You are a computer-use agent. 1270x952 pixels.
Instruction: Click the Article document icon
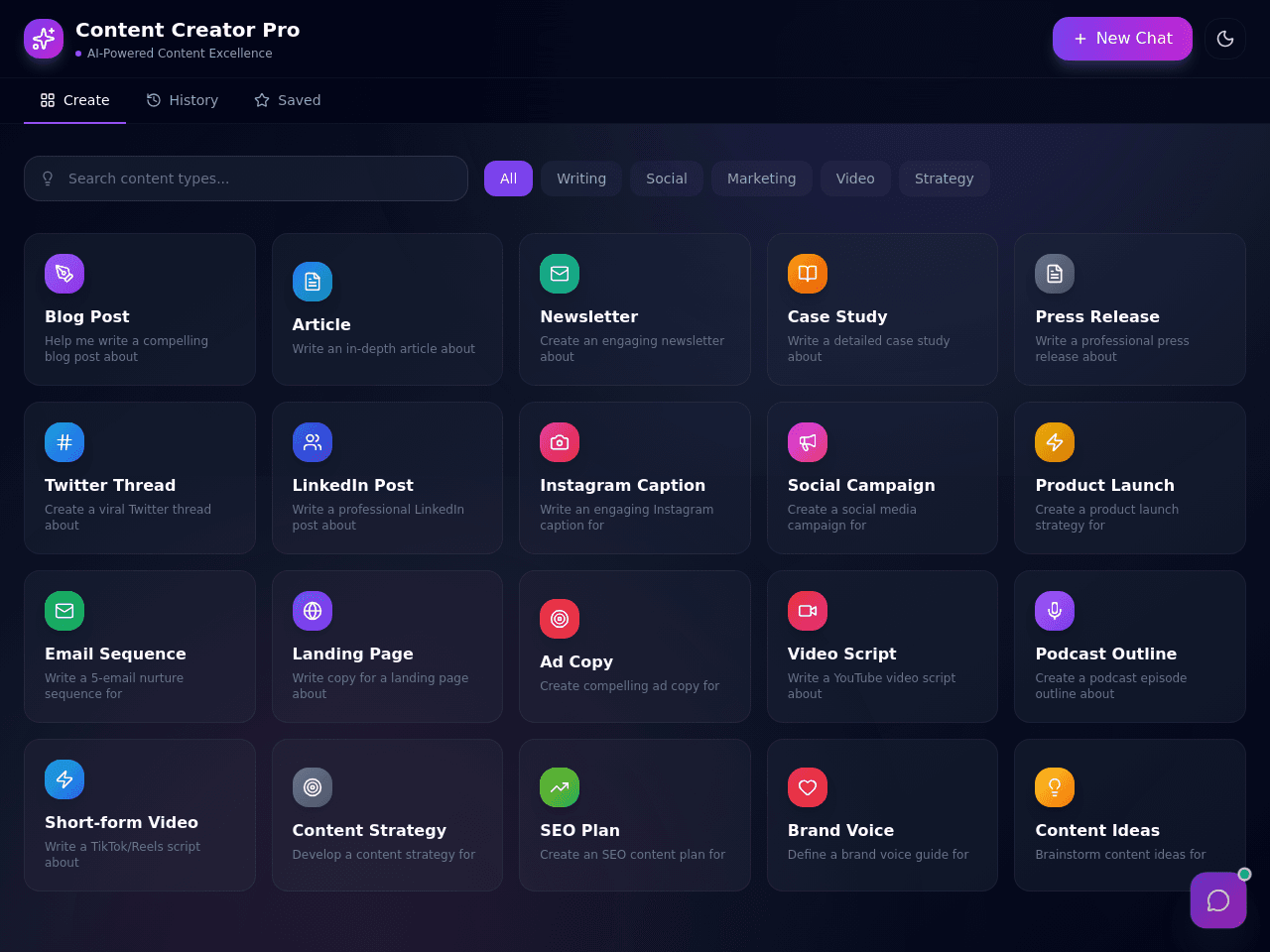click(x=313, y=282)
